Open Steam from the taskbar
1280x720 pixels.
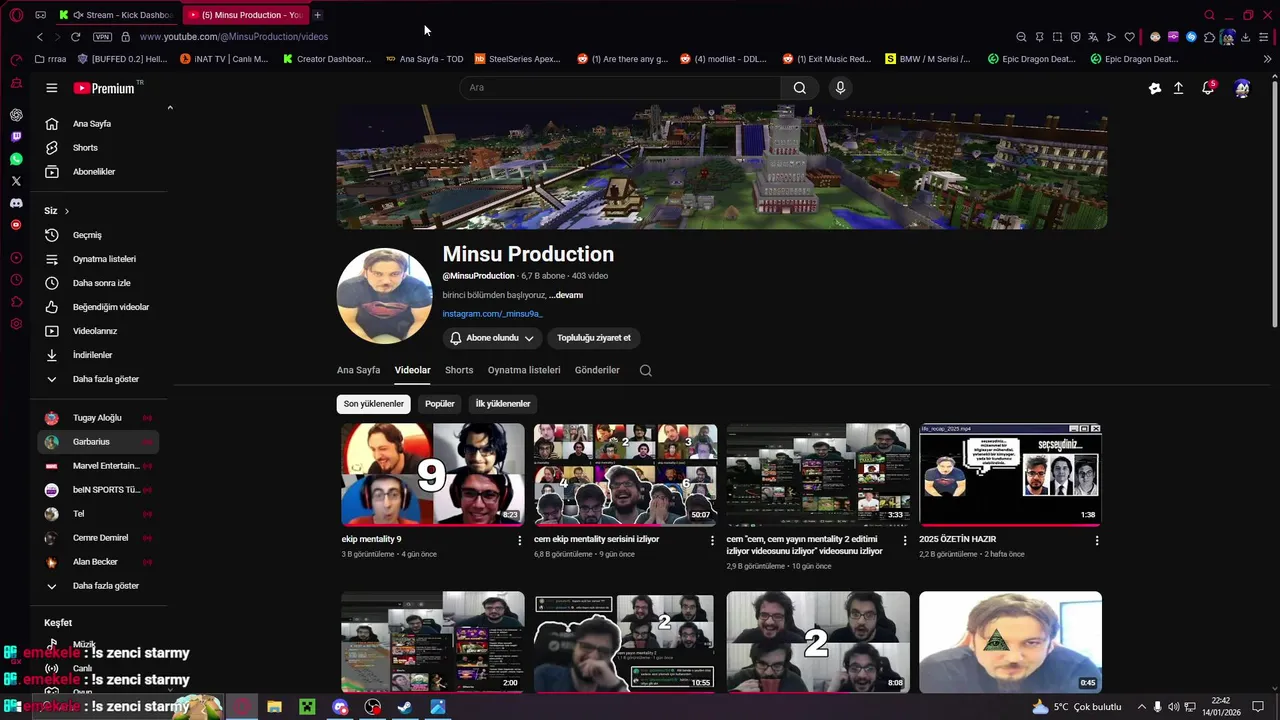(x=405, y=707)
